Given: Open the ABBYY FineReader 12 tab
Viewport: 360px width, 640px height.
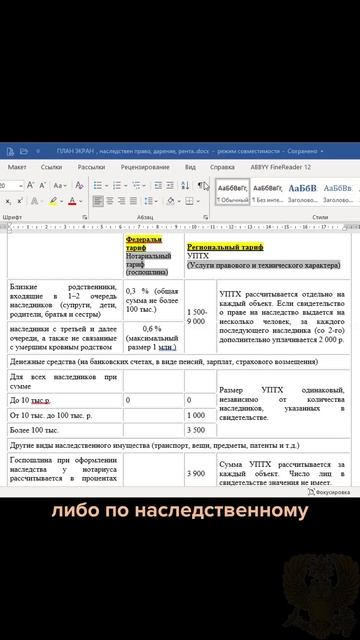Looking at the screenshot, I should tap(281, 167).
